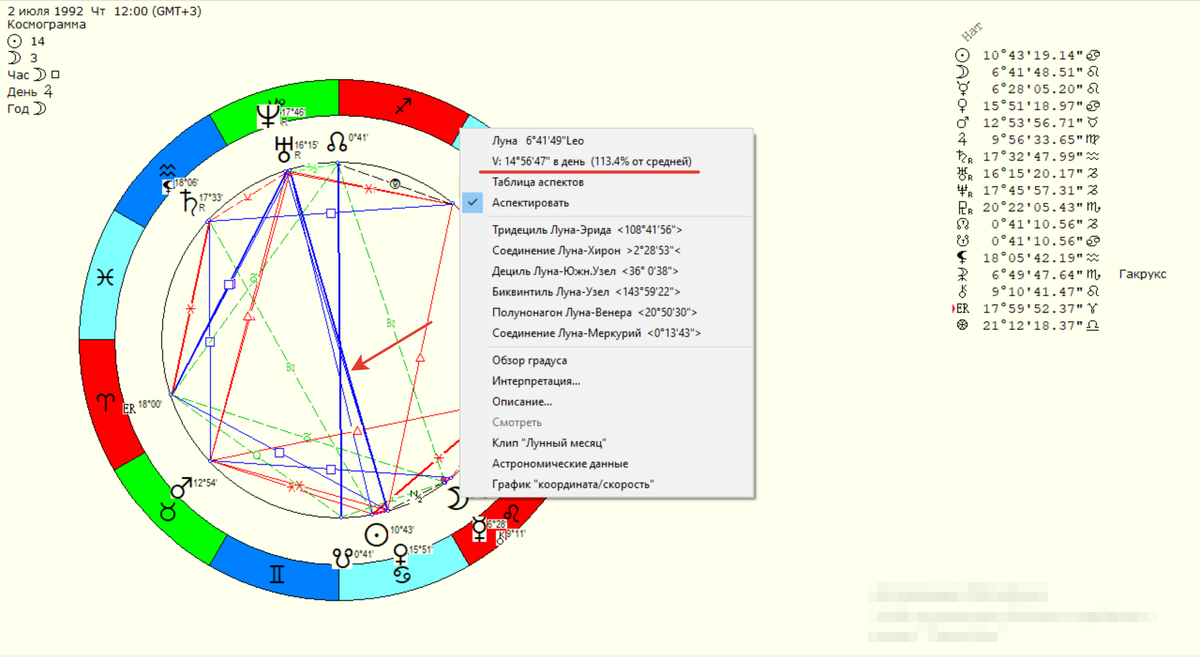The width and height of the screenshot is (1200, 657).
Task: Click the Cancer sign in the zodiac ring
Action: pyautogui.click(x=401, y=574)
